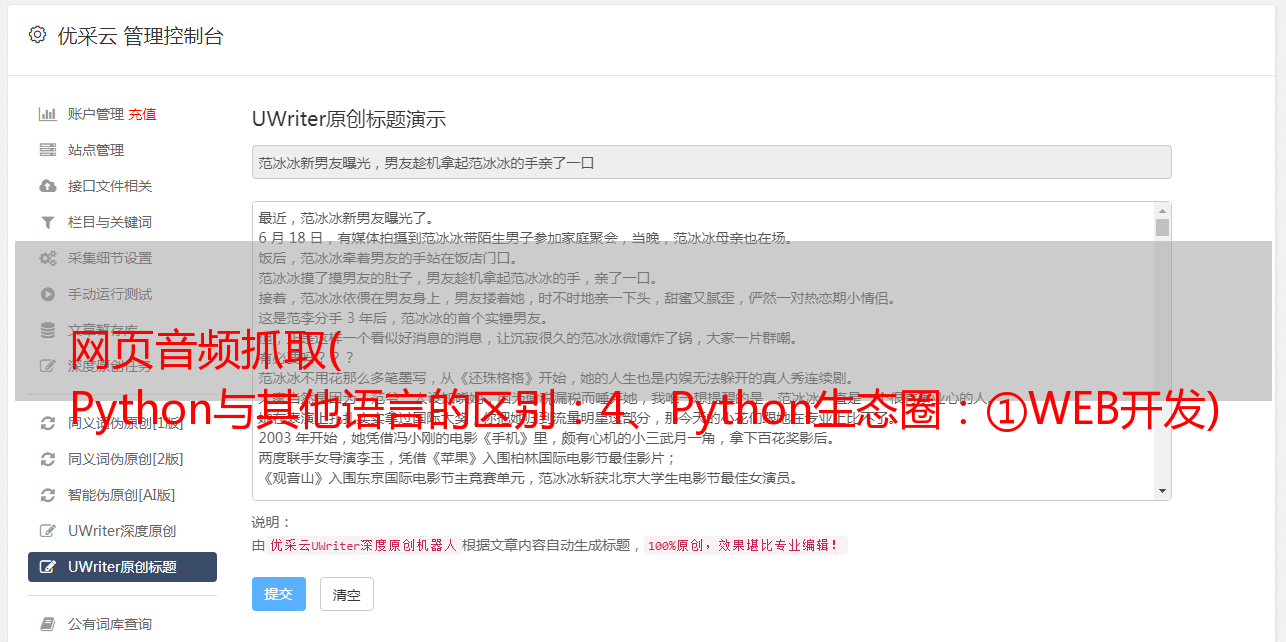Click the '100%原创，效果堪比专业编辑！' text
The image size is (1286, 642).
point(745,546)
